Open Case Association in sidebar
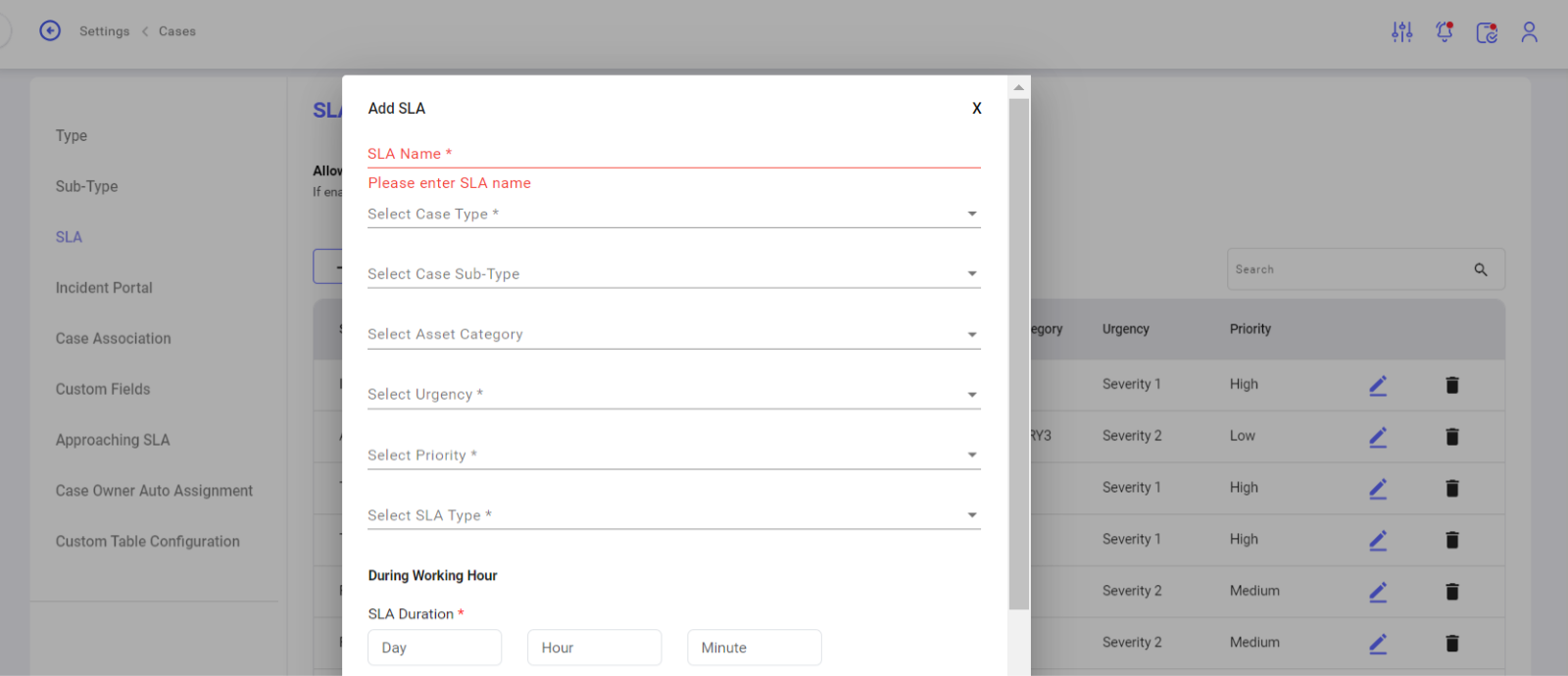 [x=113, y=338]
